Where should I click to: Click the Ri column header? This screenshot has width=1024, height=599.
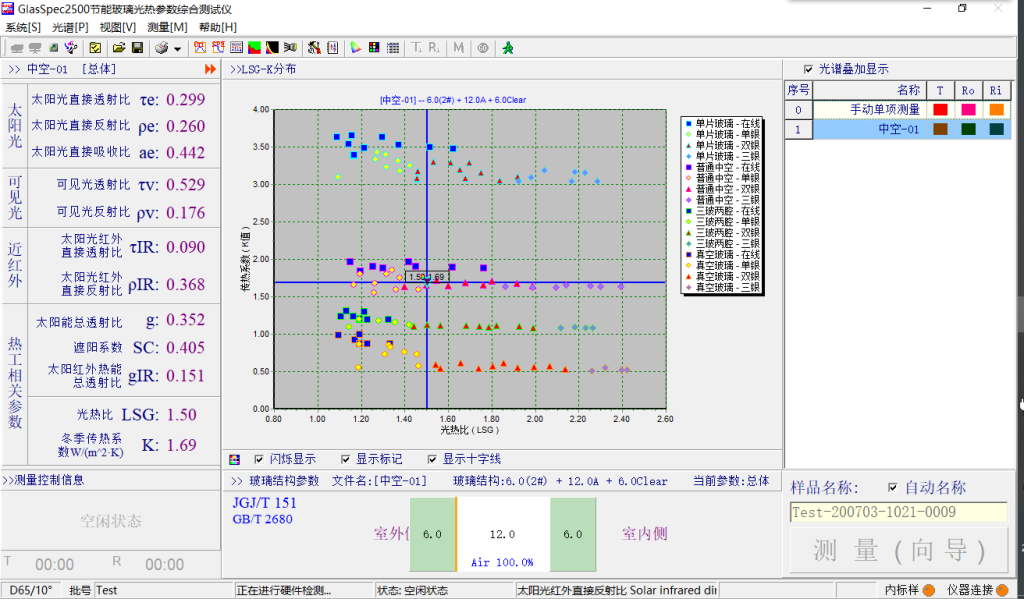click(996, 90)
